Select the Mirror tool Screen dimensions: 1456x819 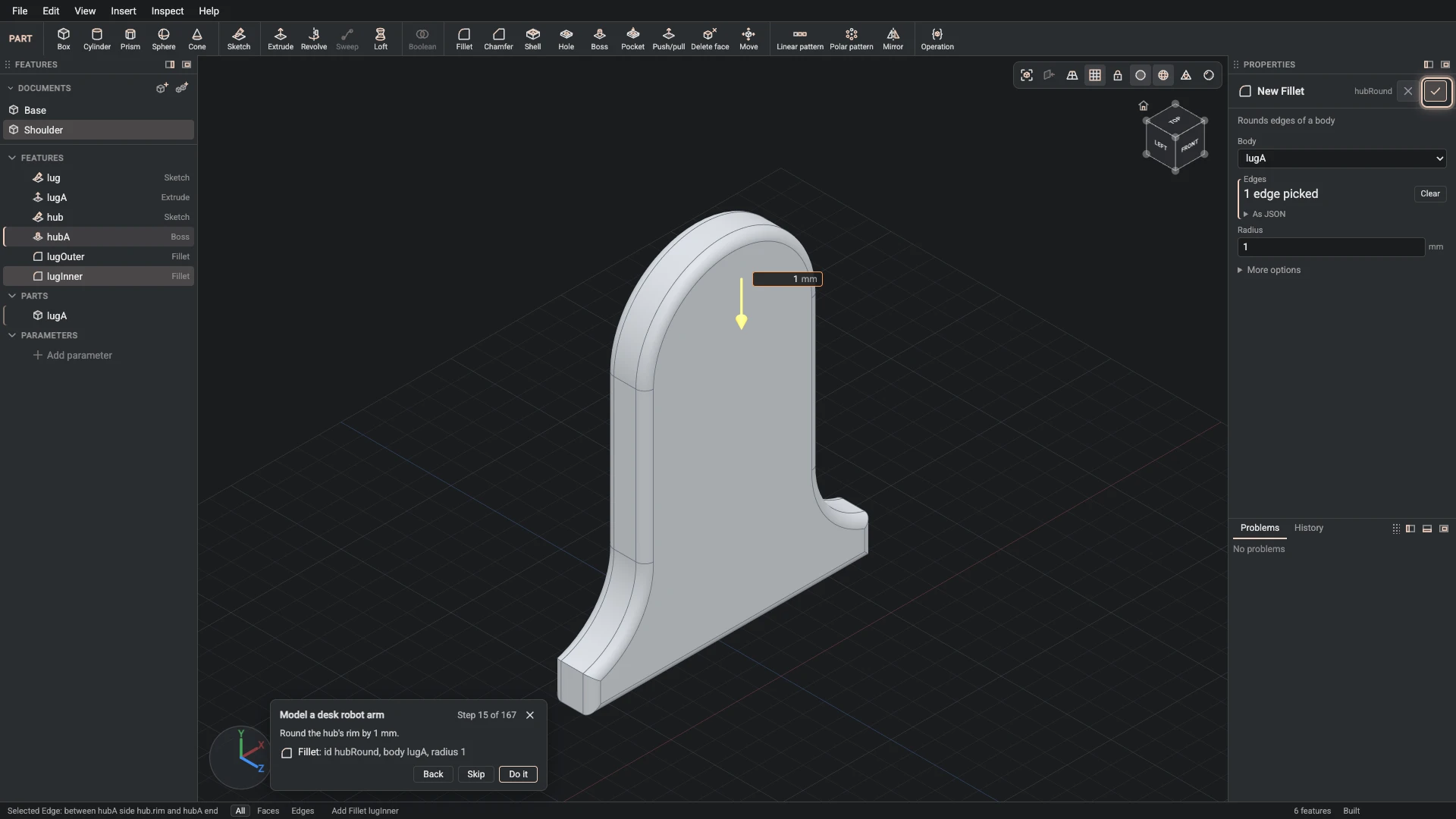893,39
